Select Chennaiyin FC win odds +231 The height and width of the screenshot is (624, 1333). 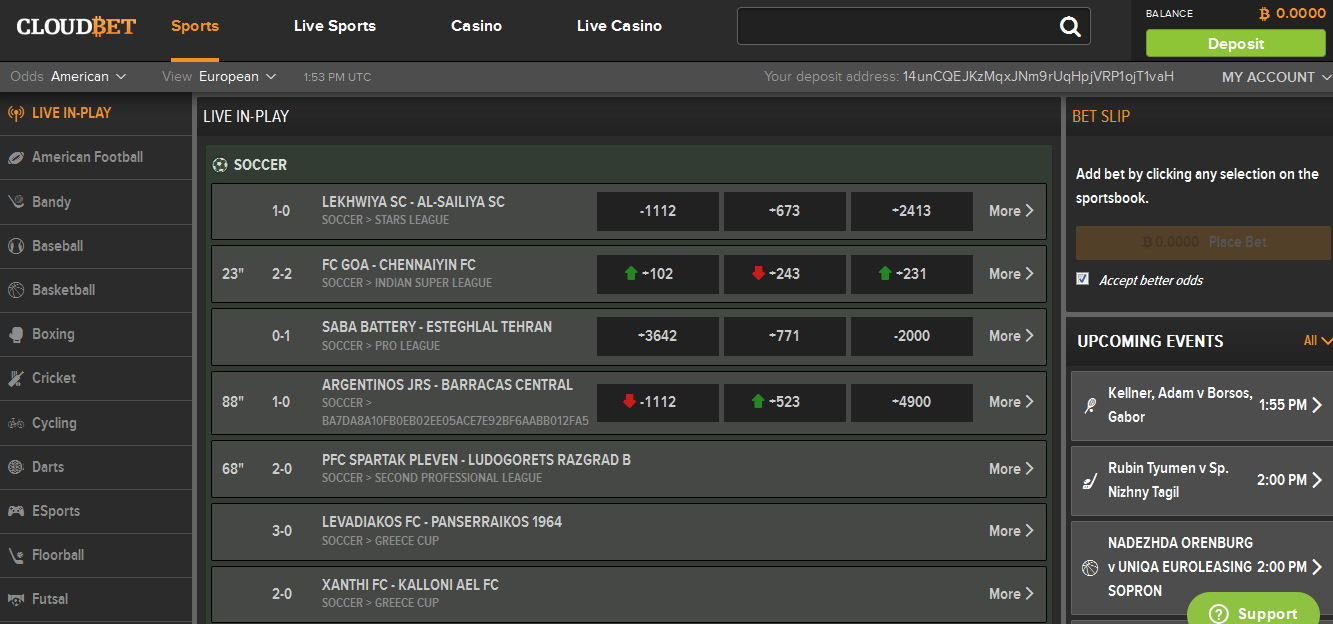(x=912, y=274)
